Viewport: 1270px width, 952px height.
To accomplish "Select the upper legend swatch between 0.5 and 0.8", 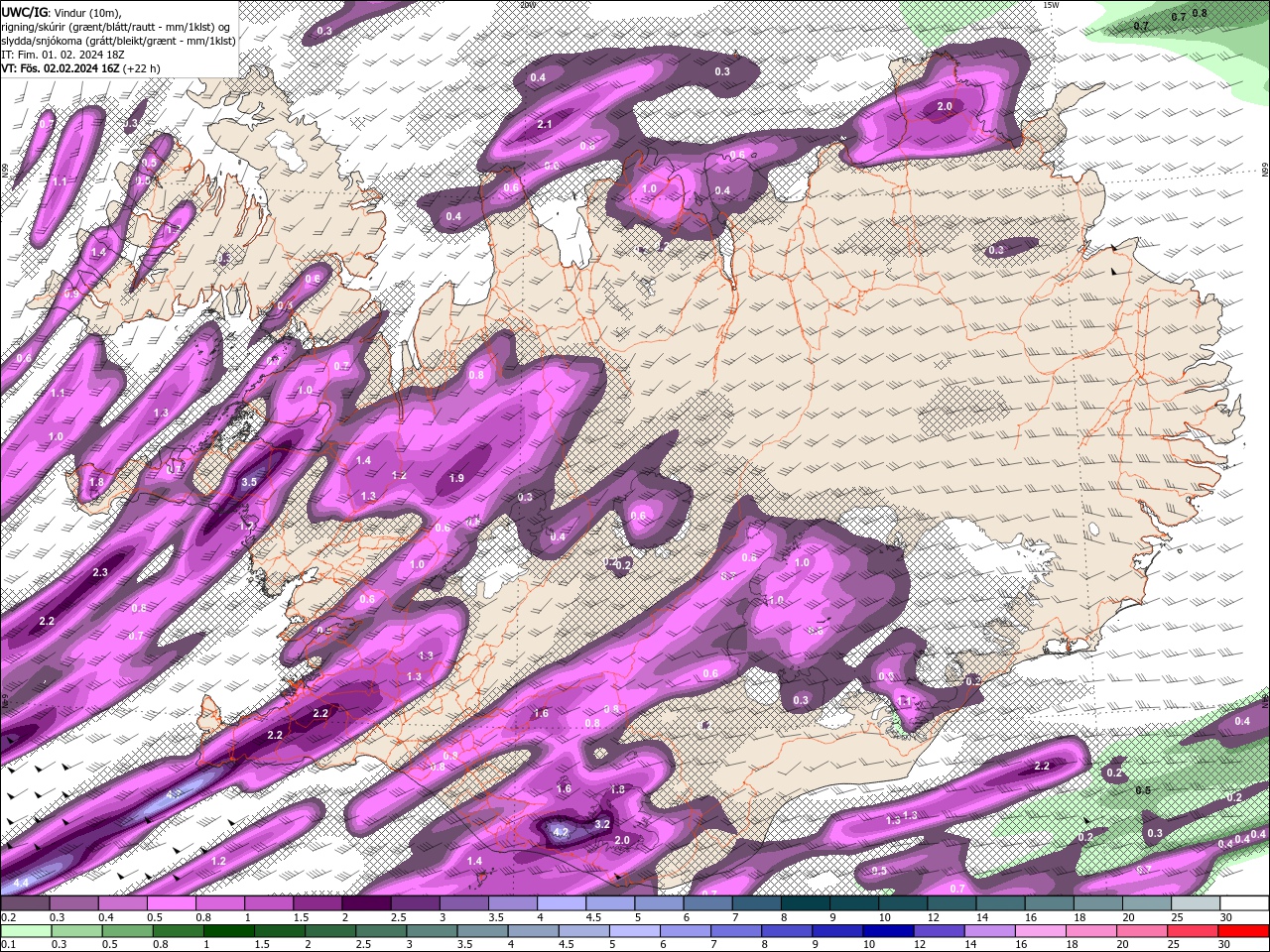I will point(171,902).
